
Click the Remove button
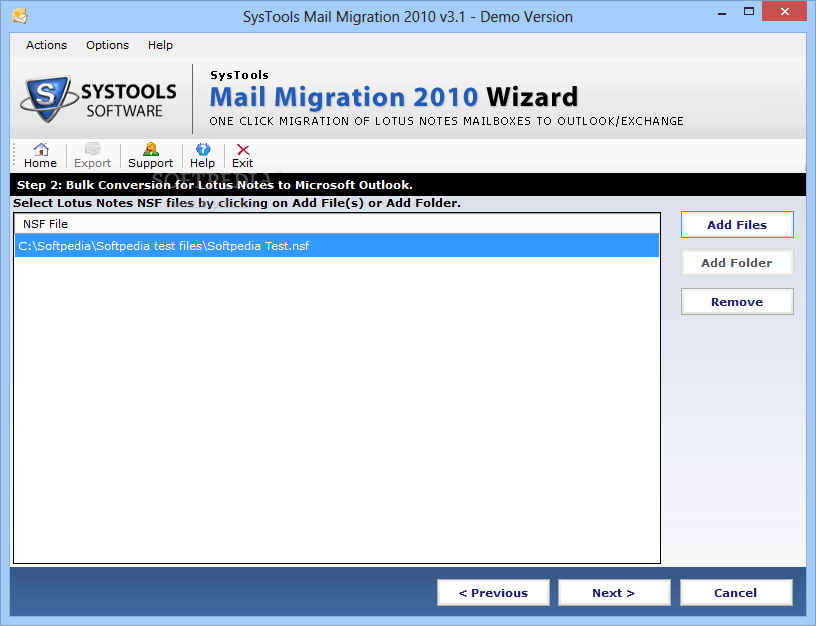point(737,302)
